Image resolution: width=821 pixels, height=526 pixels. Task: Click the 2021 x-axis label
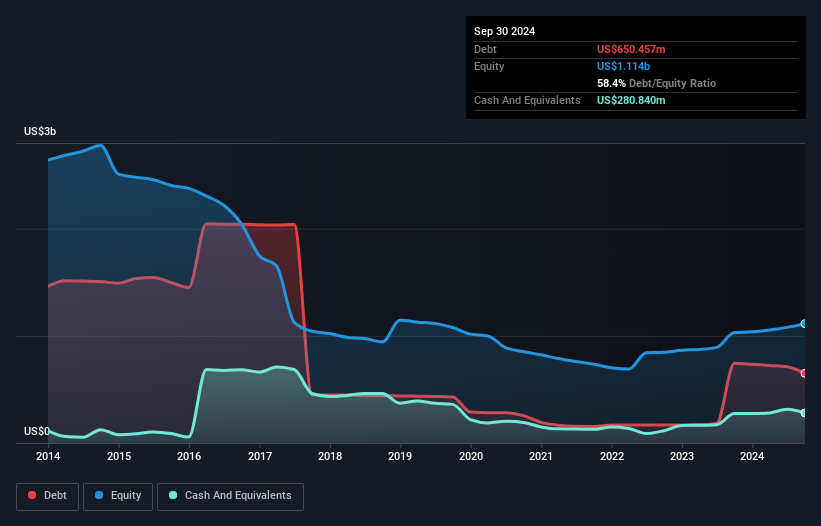(x=541, y=456)
